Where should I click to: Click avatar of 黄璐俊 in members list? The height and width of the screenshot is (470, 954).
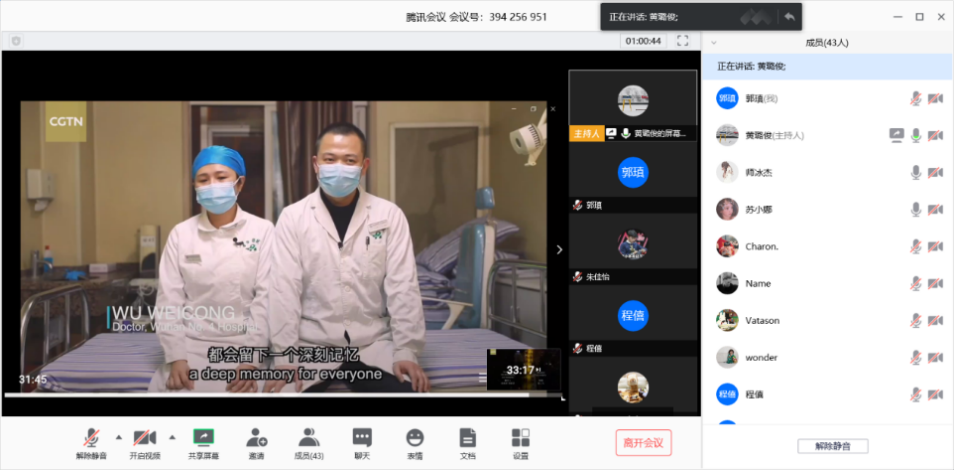727,135
